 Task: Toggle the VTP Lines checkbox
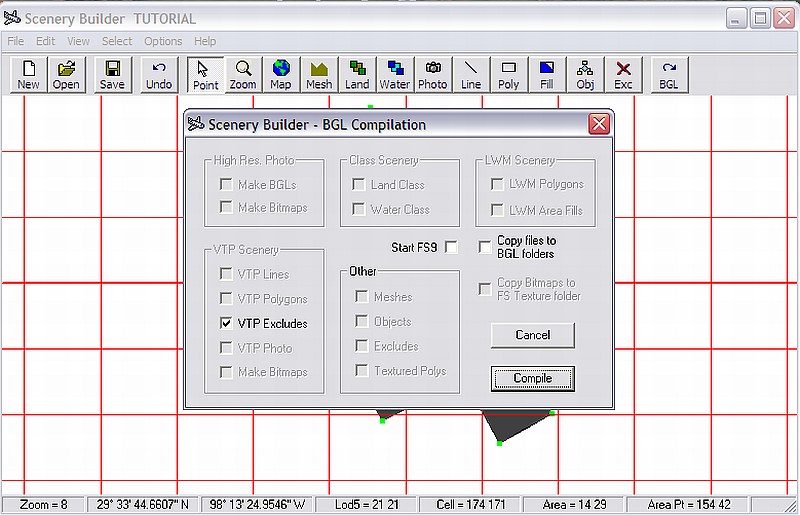coord(226,274)
